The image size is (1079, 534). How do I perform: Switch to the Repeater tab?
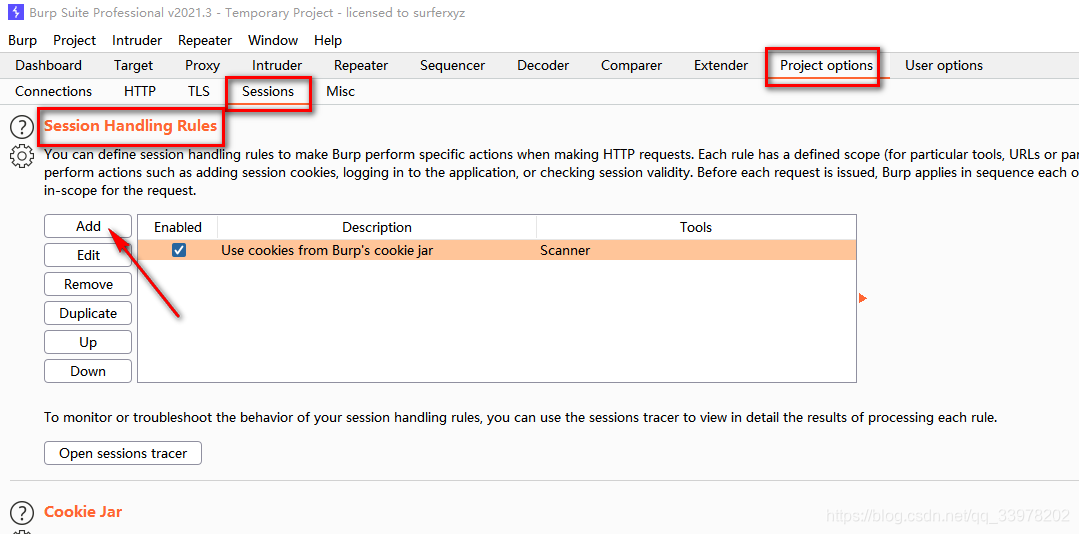tap(361, 65)
